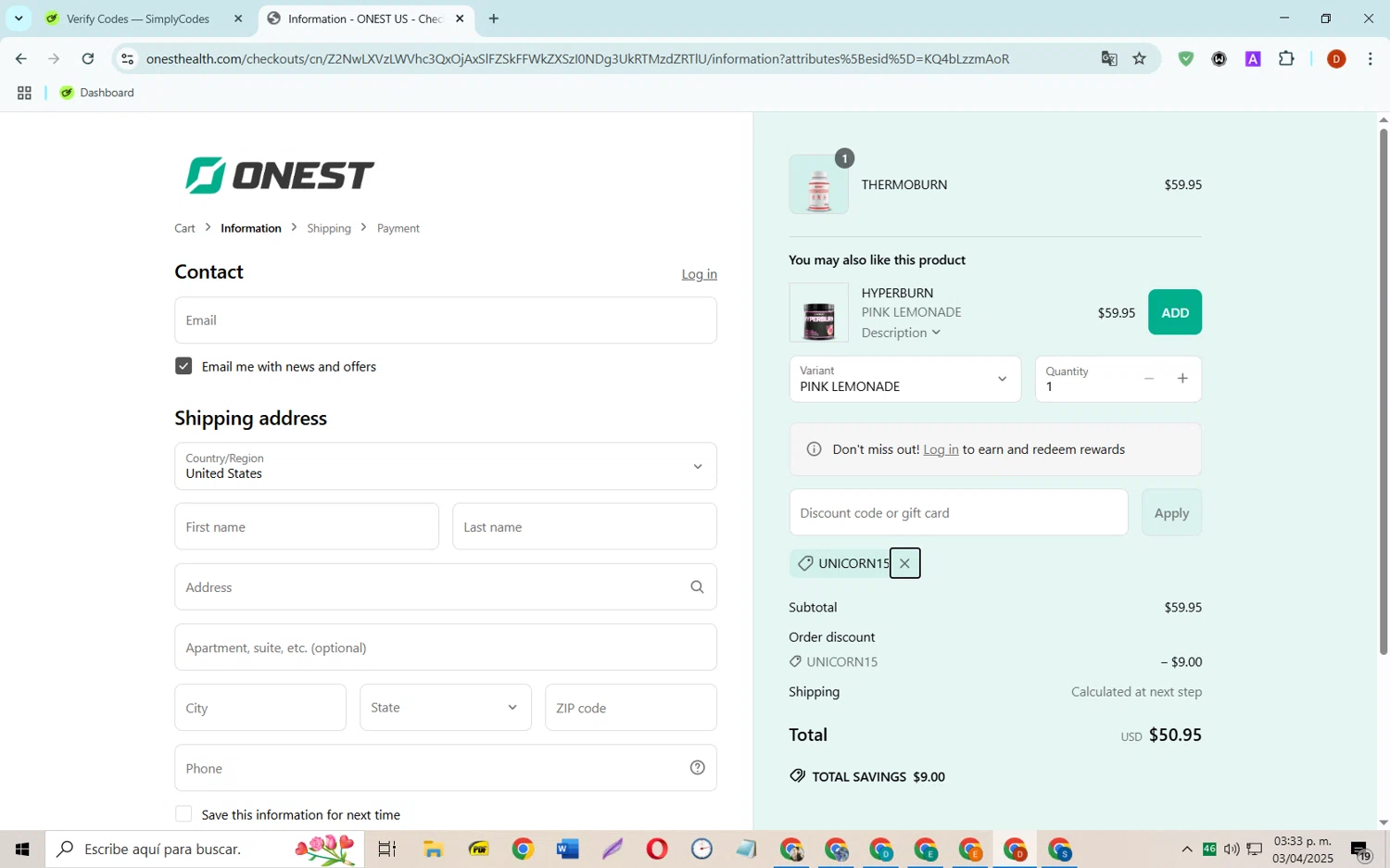This screenshot has width=1390, height=868.
Task: Click the ZIP code field
Action: [631, 708]
